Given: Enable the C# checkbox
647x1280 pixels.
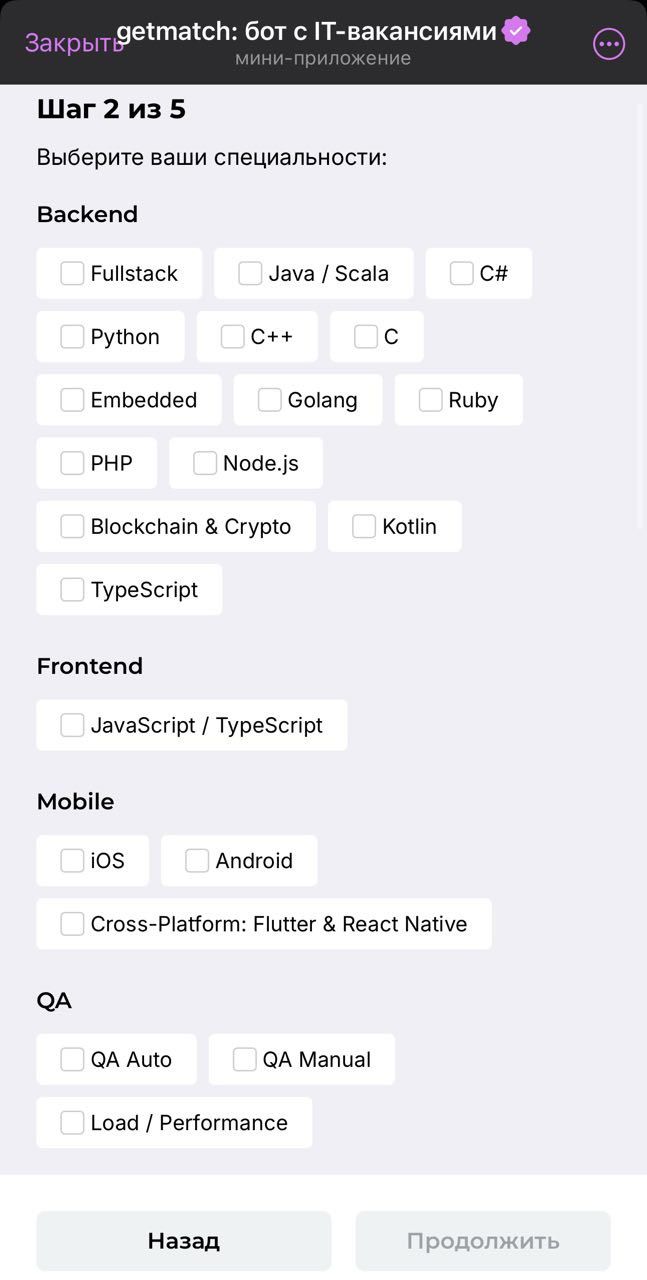Looking at the screenshot, I should [x=460, y=272].
